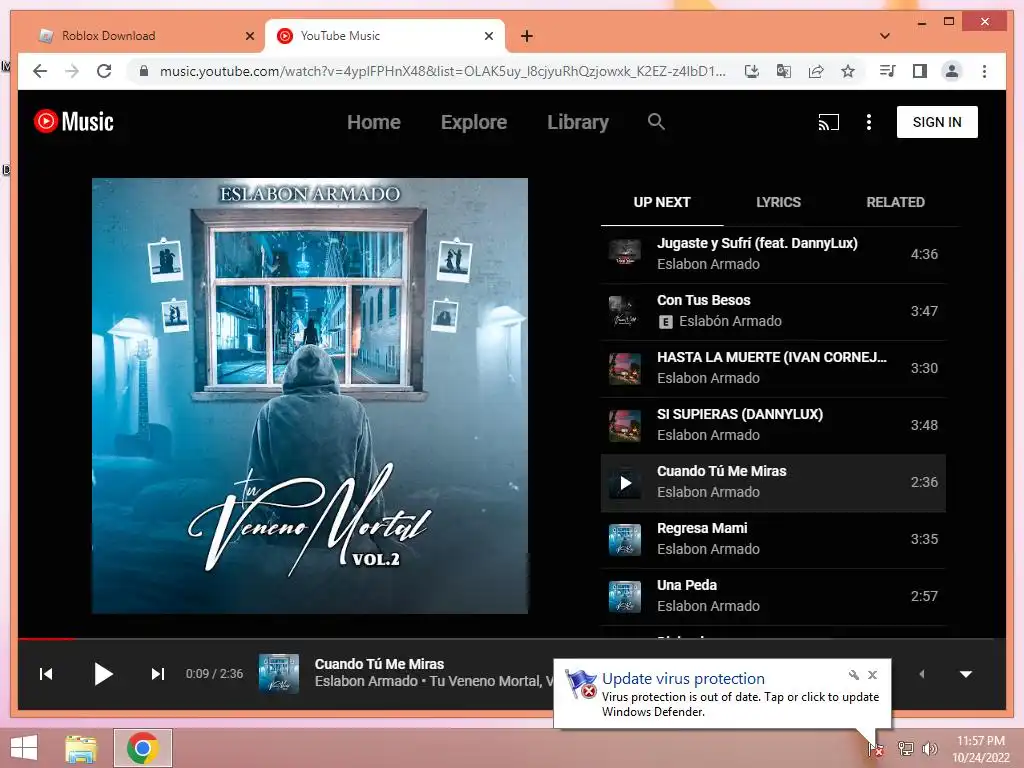1024x768 pixels.
Task: Click the Update virus protection notification title
Action: (x=683, y=679)
